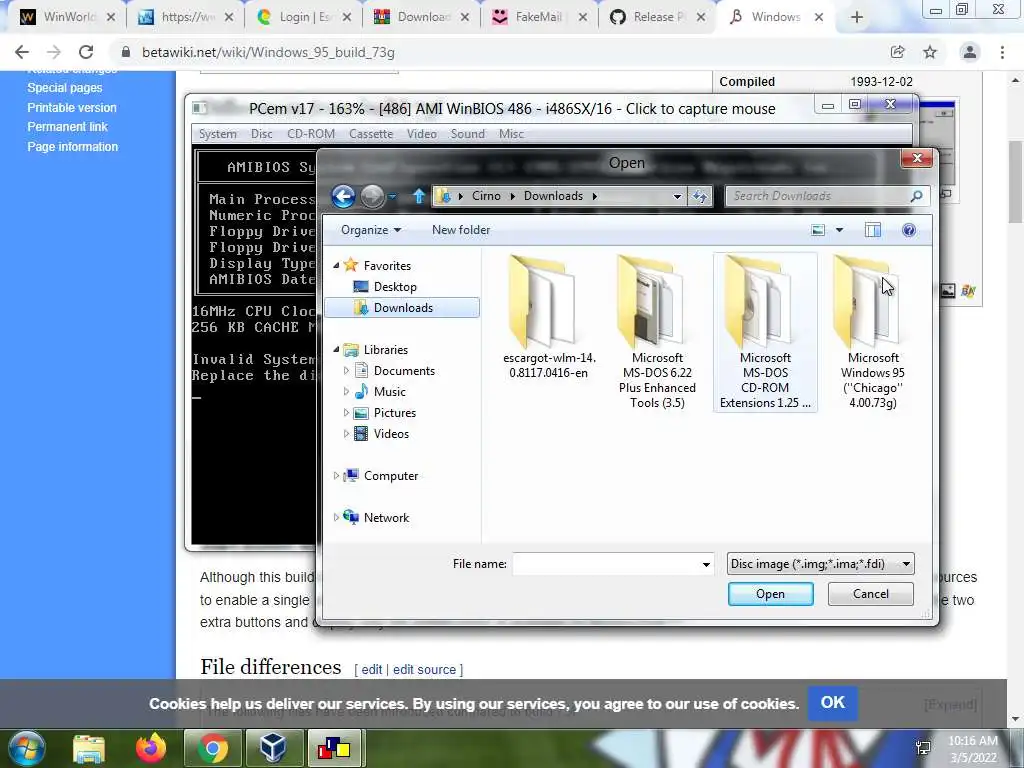This screenshot has height=768, width=1024.
Task: Collapse the Libraries tree section
Action: 336,349
